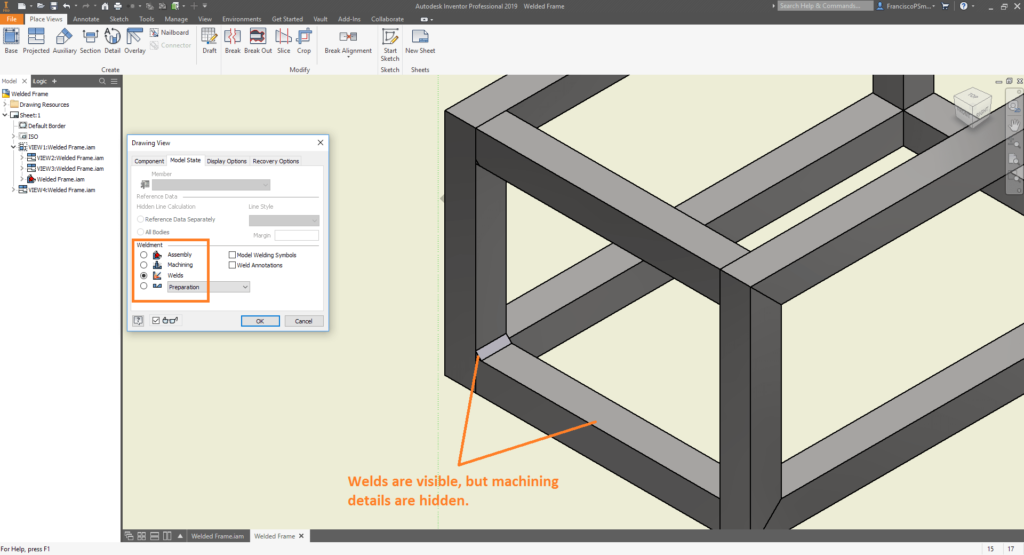Click the Search Help & Commands field

click(824, 6)
